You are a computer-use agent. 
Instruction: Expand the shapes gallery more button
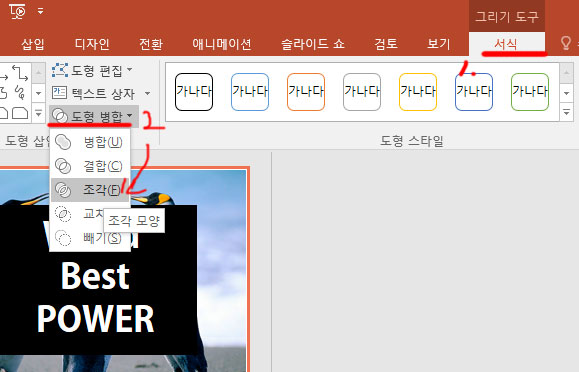38,113
